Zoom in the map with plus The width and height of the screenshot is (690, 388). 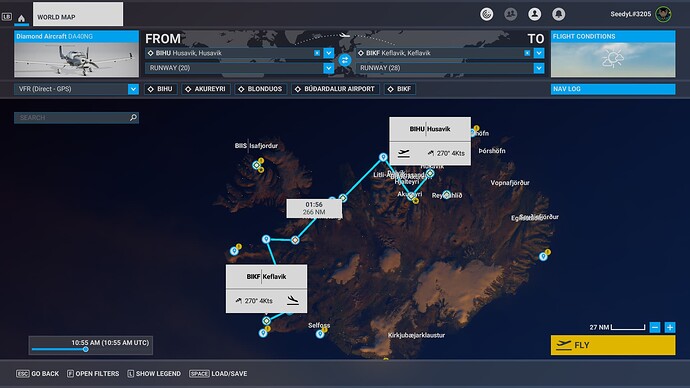coord(670,327)
